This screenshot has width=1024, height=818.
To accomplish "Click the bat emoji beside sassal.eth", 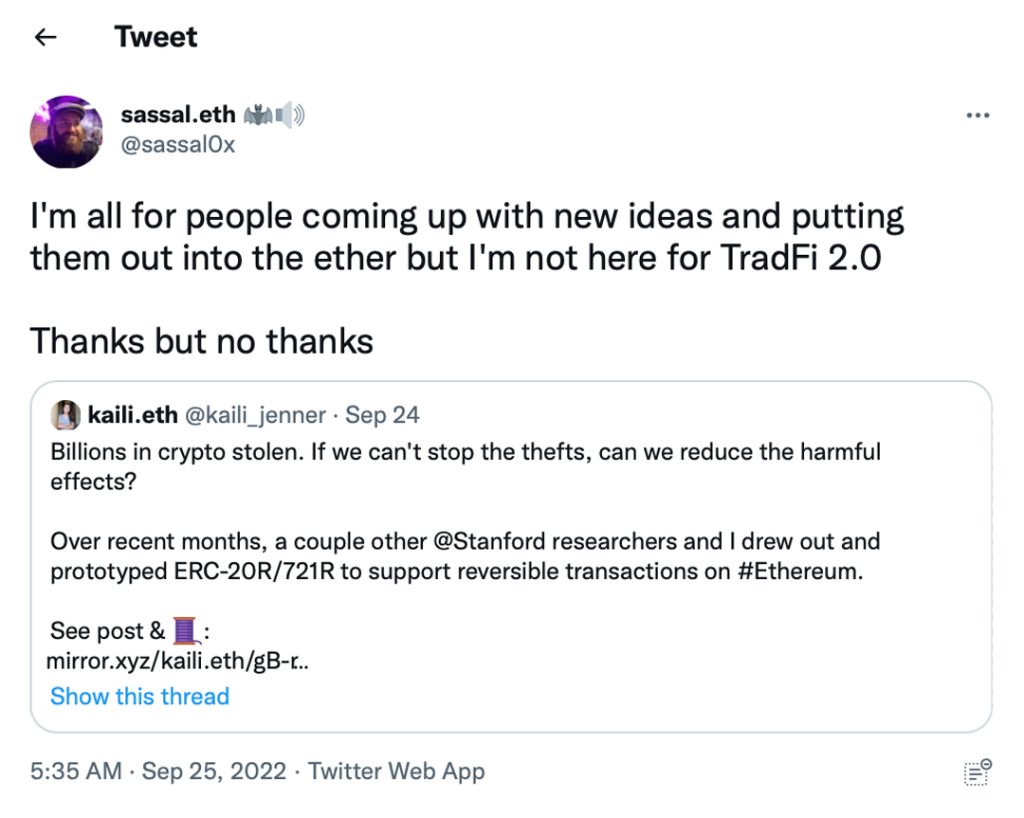I will tap(254, 115).
